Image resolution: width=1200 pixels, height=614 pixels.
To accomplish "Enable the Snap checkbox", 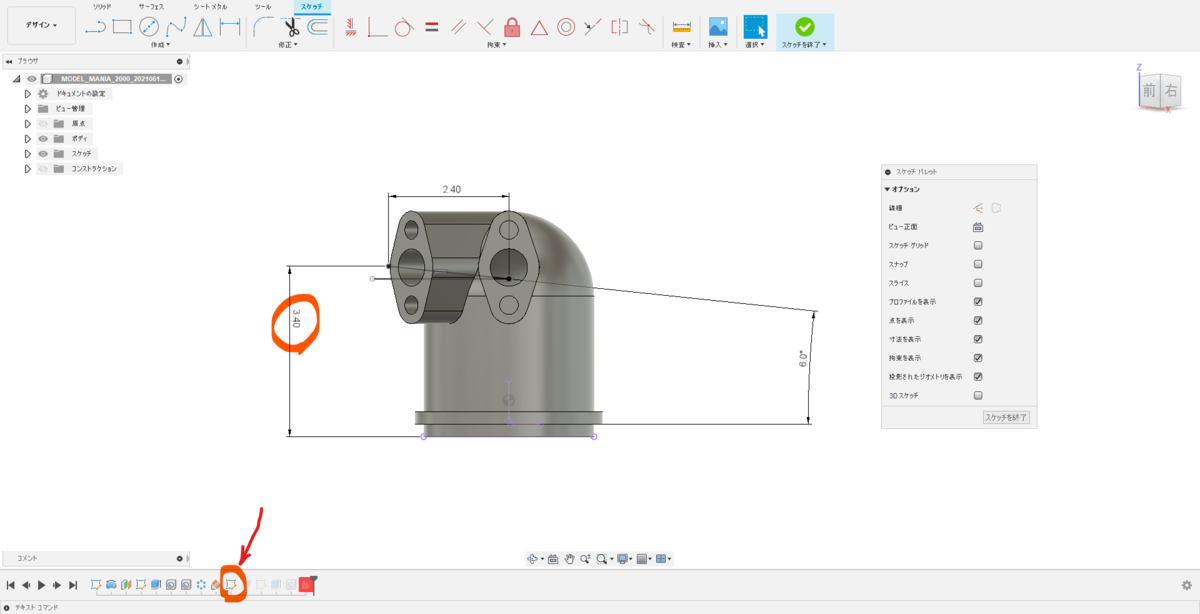I will click(978, 264).
